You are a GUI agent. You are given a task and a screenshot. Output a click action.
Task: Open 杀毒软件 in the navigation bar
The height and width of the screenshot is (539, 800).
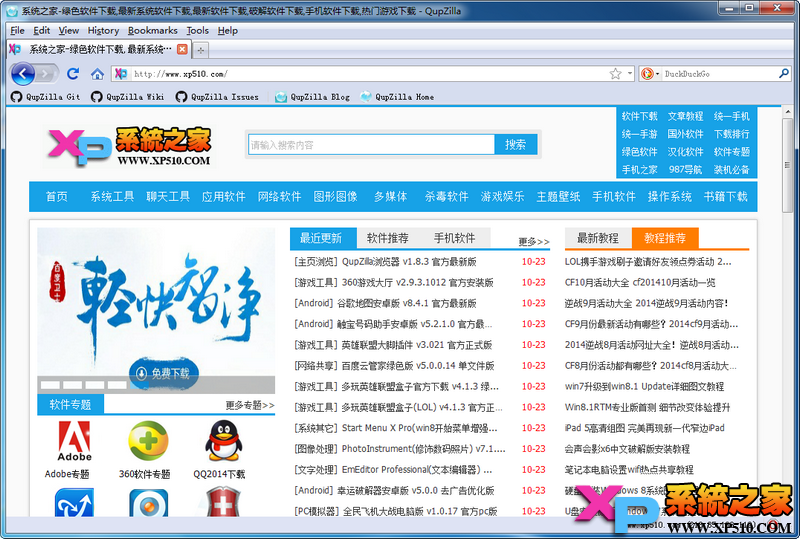coord(446,197)
